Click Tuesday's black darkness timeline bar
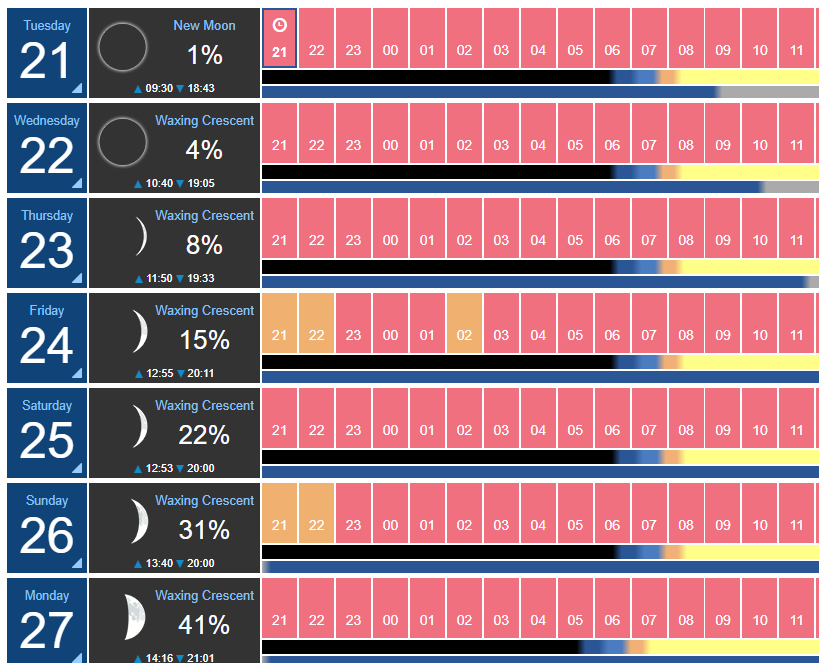 (437, 77)
